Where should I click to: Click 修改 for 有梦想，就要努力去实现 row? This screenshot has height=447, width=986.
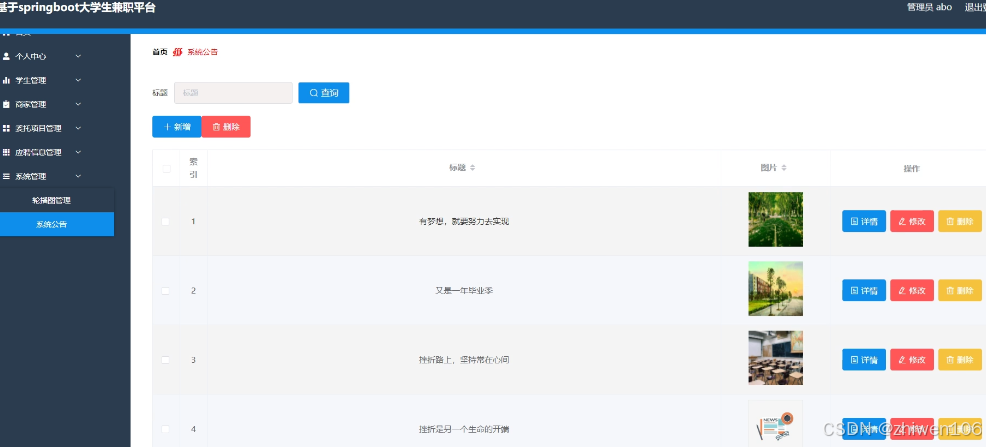tap(912, 221)
